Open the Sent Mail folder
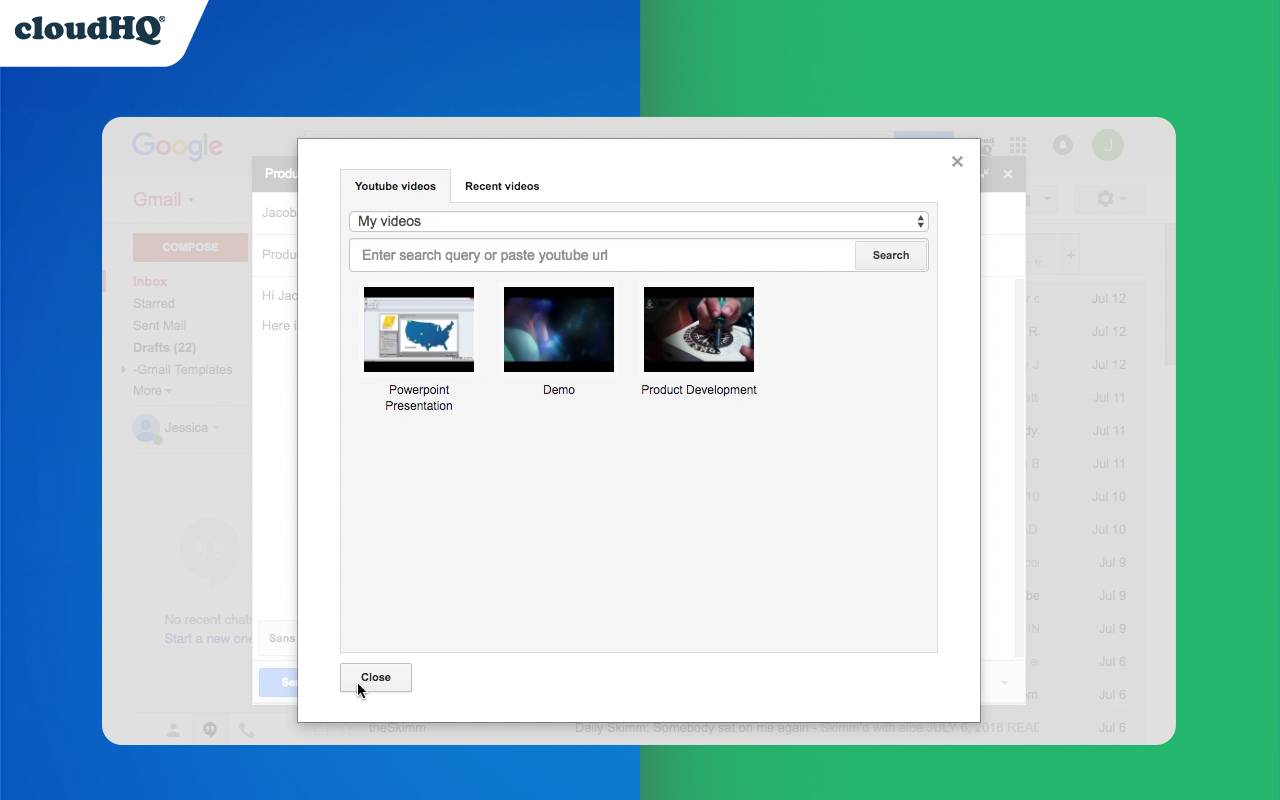 point(160,326)
